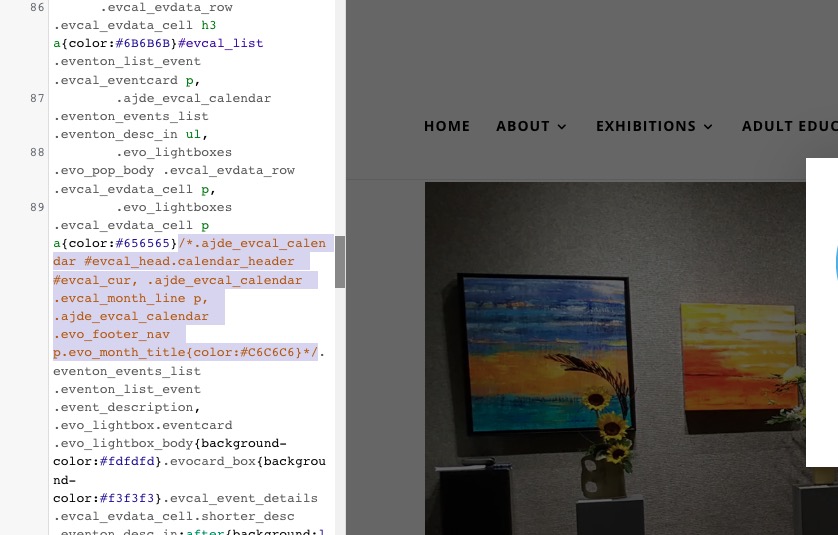Image resolution: width=838 pixels, height=535 pixels.
Task: Click line number 88 in the gutter
Action: pos(37,152)
